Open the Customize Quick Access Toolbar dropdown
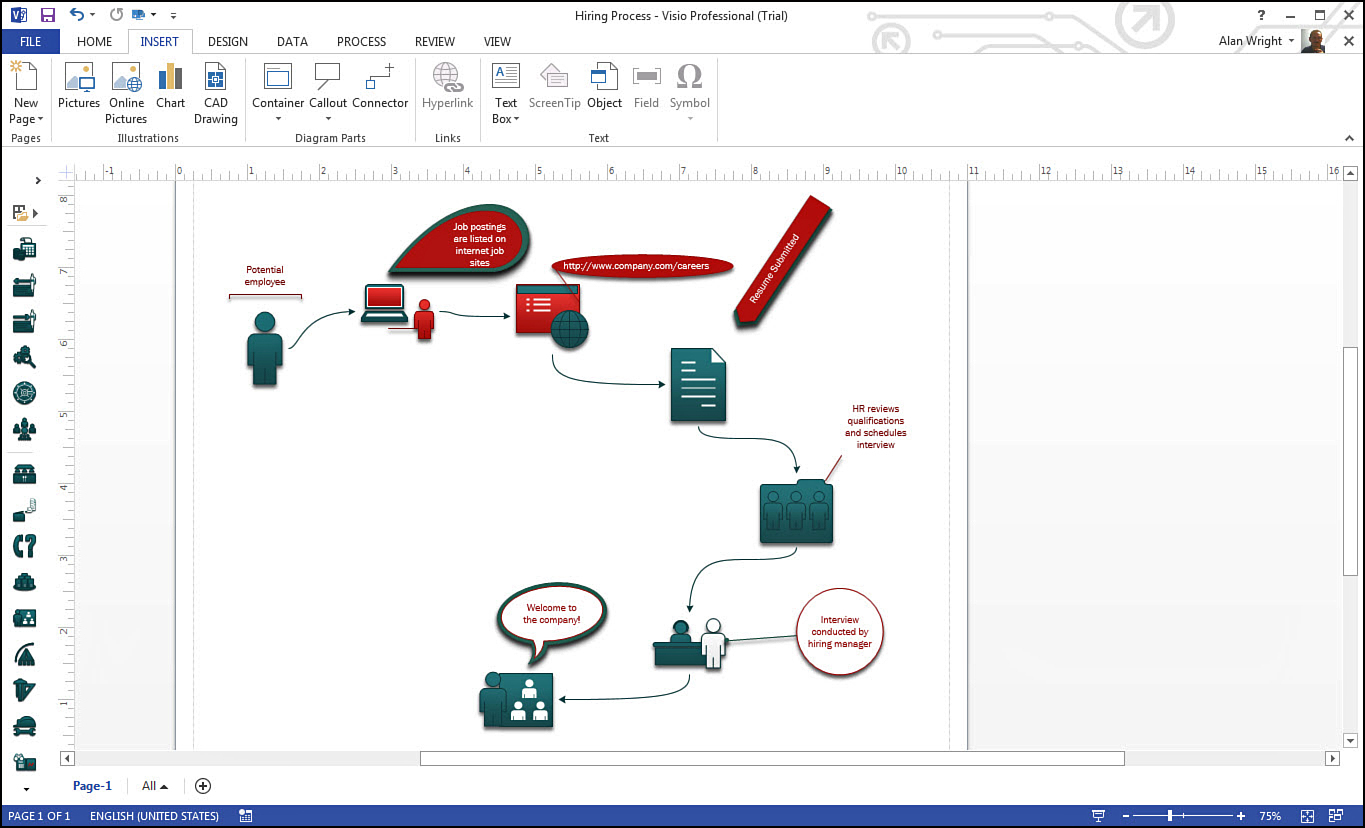 pos(173,16)
